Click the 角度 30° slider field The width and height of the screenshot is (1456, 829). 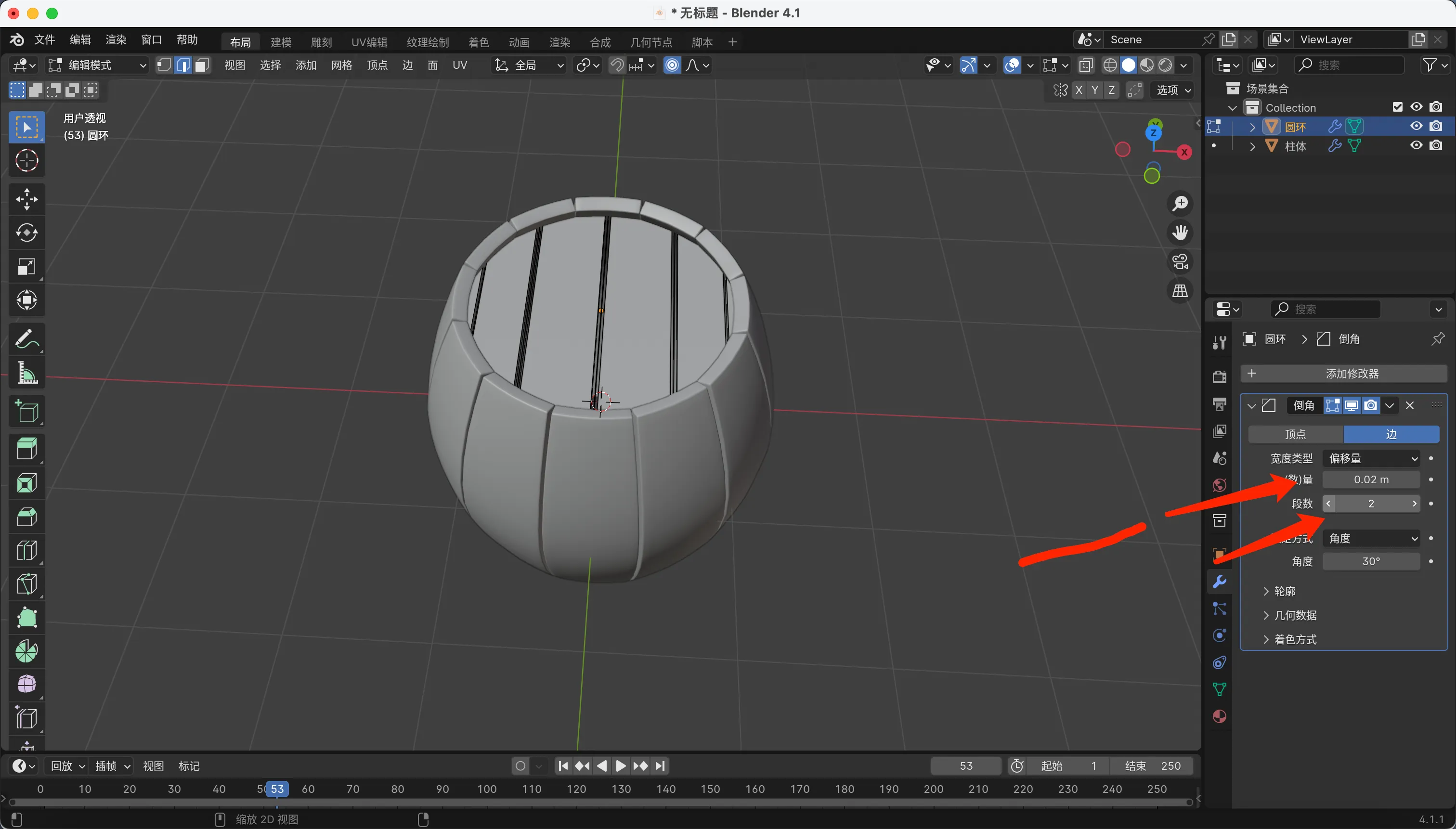click(x=1371, y=561)
